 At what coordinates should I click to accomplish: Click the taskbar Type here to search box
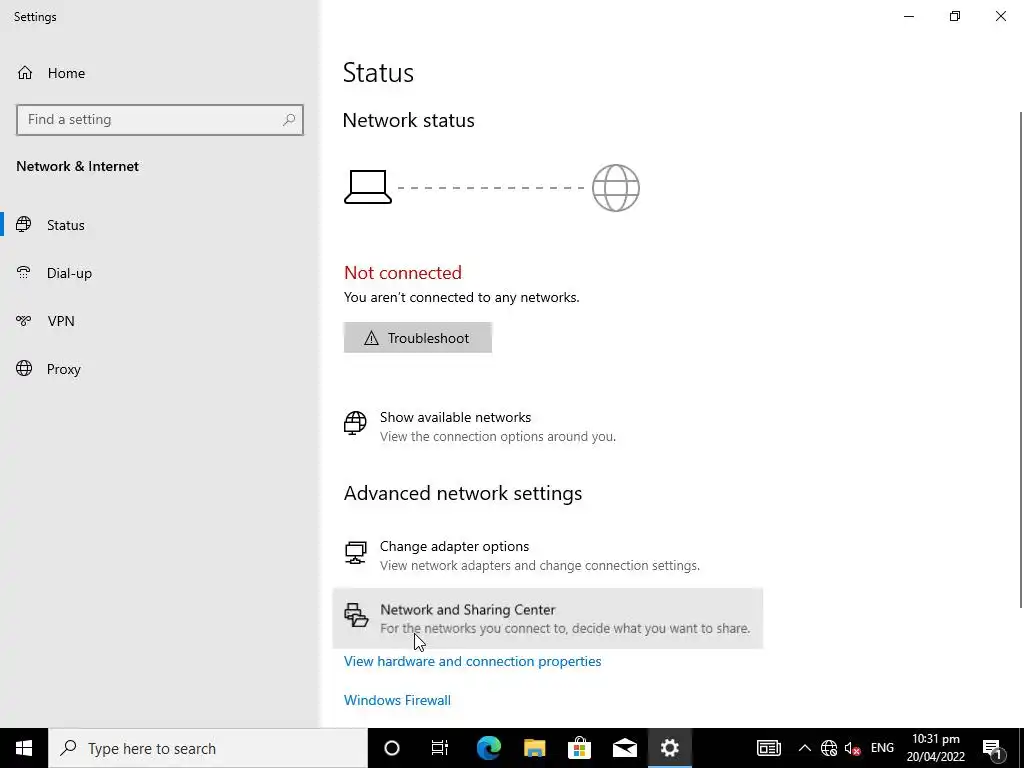pos(208,748)
